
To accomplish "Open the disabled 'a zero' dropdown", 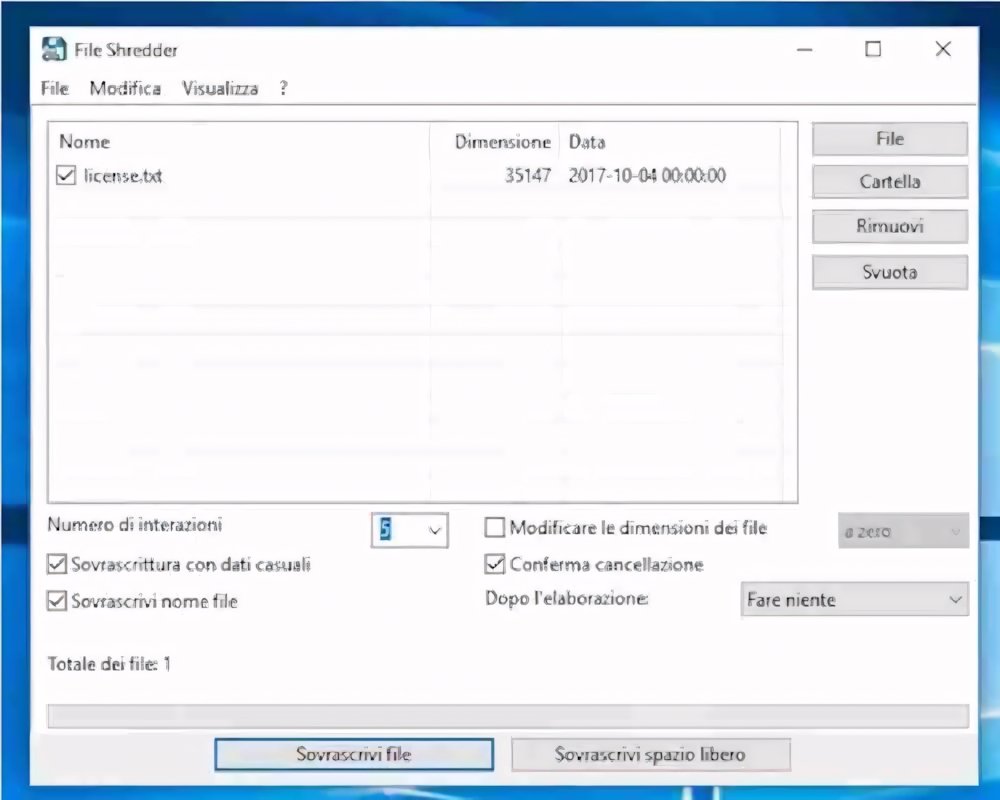I will tap(903, 531).
